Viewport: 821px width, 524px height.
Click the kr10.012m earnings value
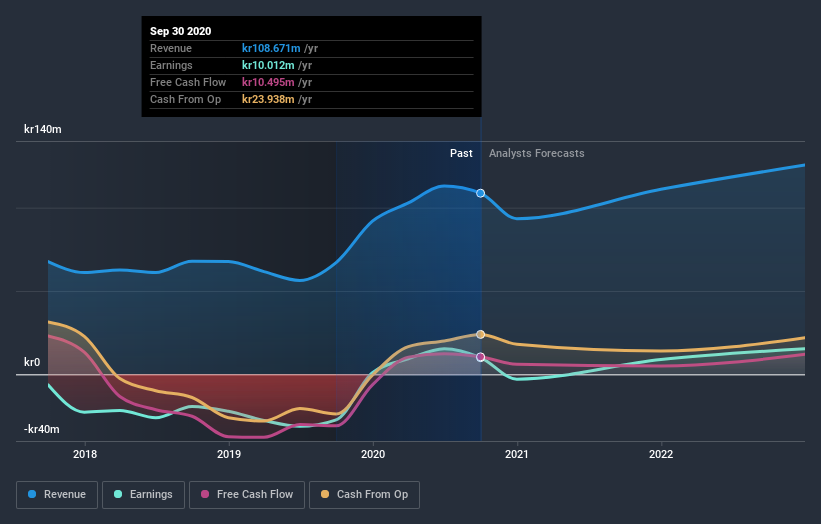click(268, 65)
